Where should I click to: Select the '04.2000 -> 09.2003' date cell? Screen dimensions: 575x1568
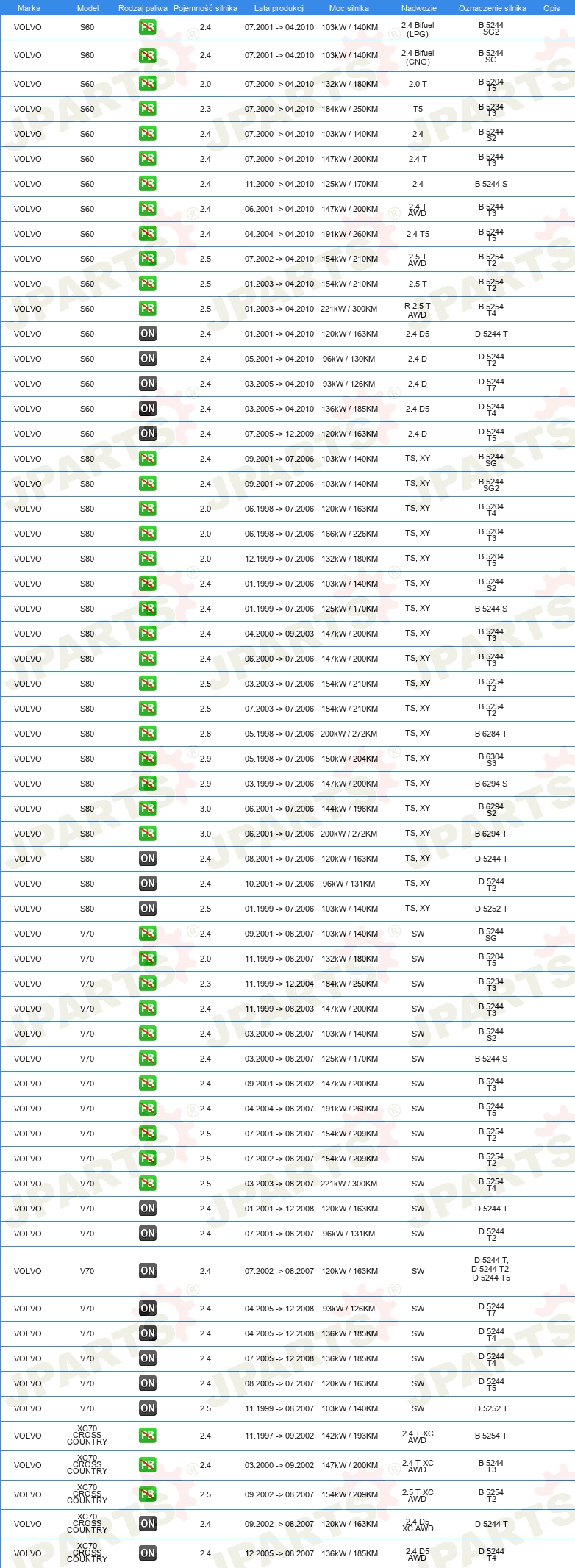(x=279, y=634)
